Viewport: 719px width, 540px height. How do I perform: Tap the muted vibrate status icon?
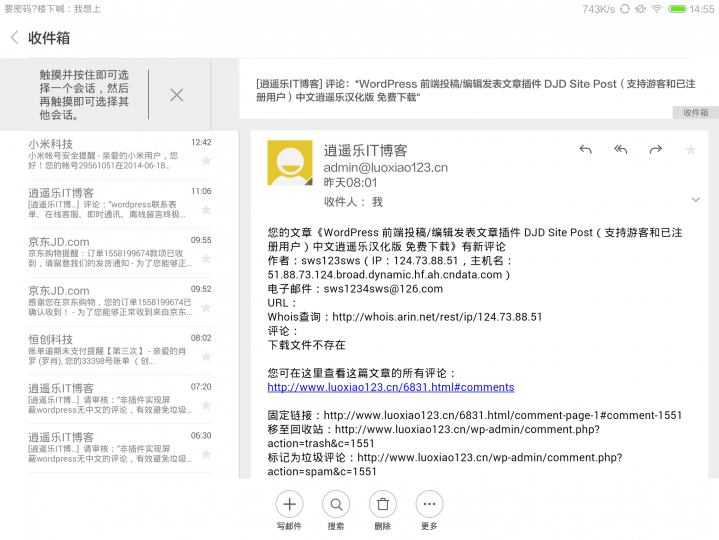[640, 9]
